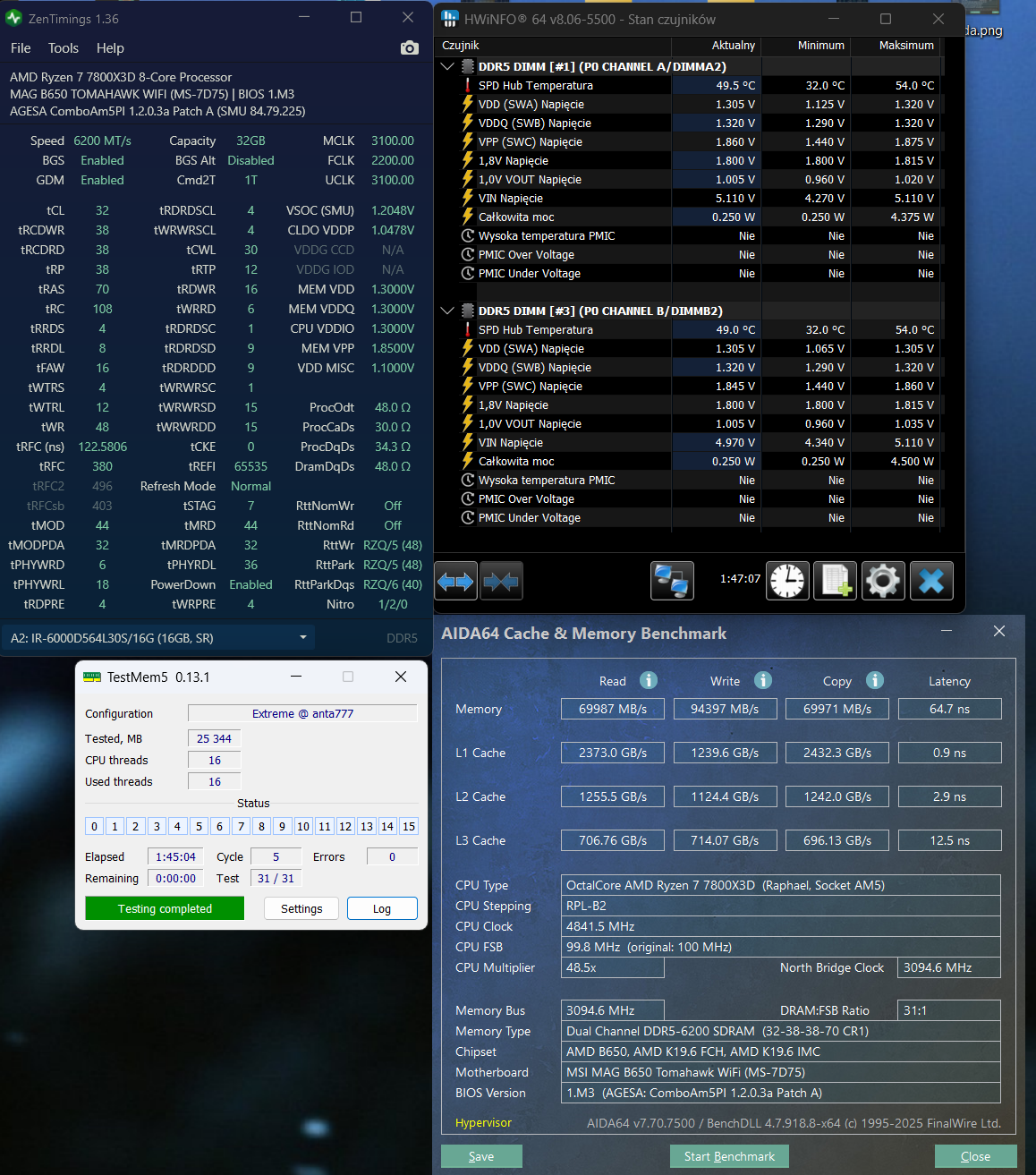This screenshot has height=1175, width=1036.
Task: Click lightning icon beside DIMM #1 Całkowita moc
Action: tap(467, 217)
